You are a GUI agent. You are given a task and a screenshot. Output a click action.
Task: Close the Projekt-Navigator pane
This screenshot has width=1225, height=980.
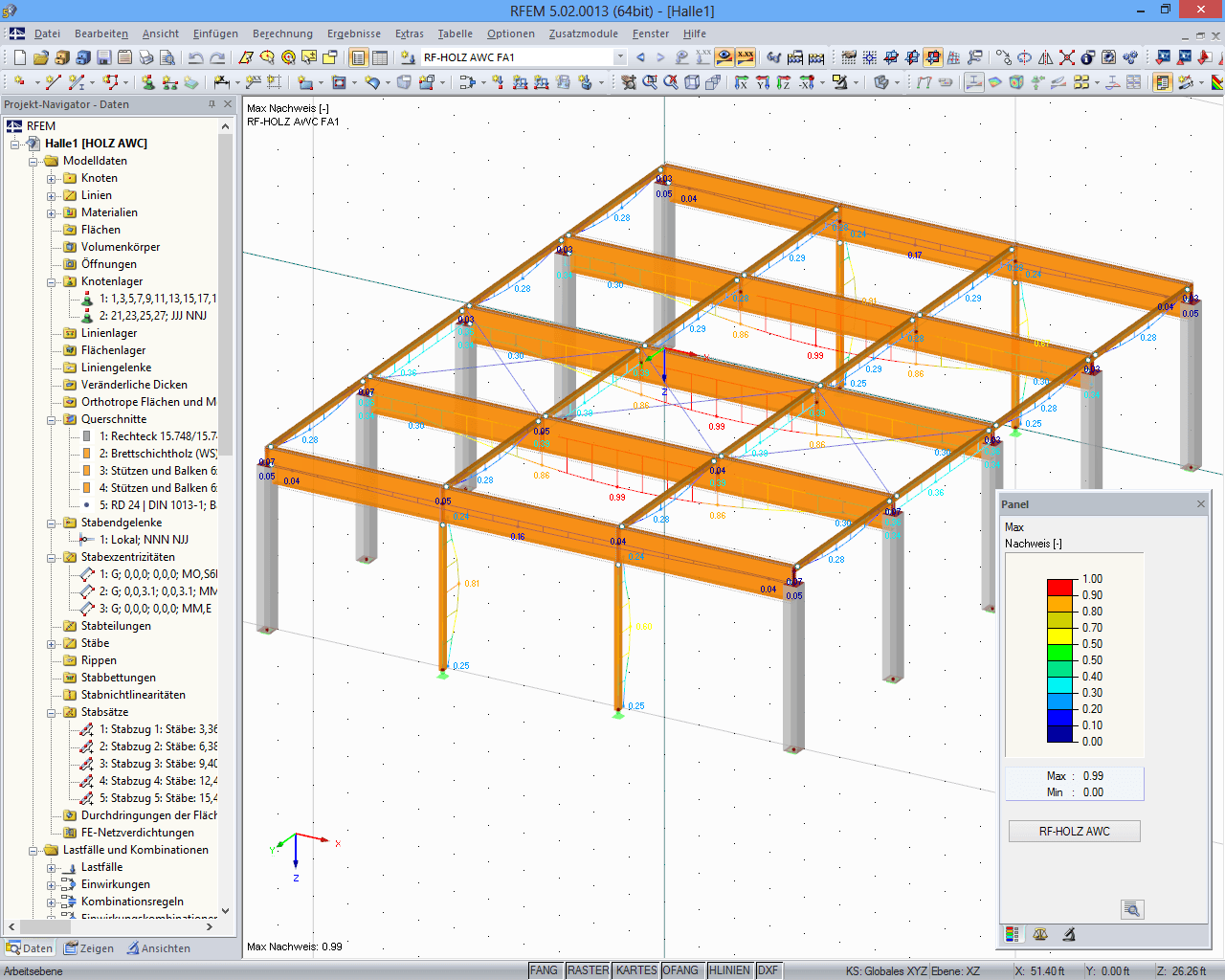(228, 104)
